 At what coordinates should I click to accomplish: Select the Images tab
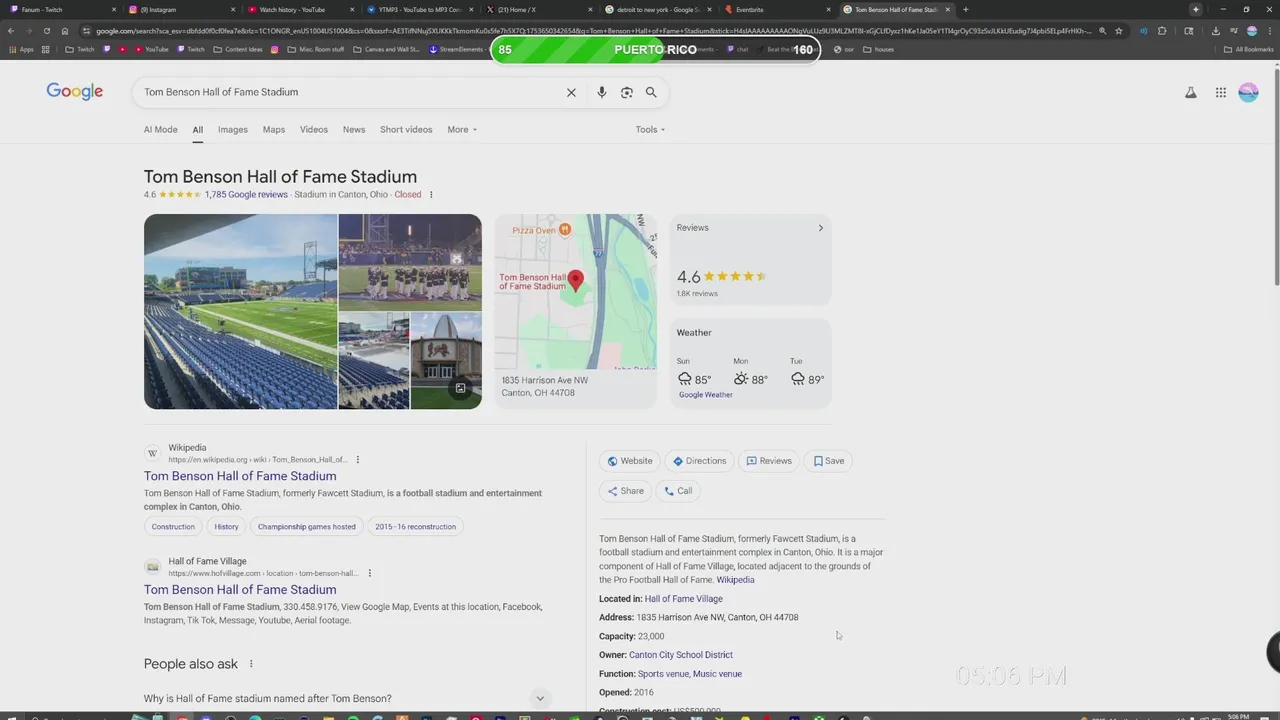(x=232, y=130)
